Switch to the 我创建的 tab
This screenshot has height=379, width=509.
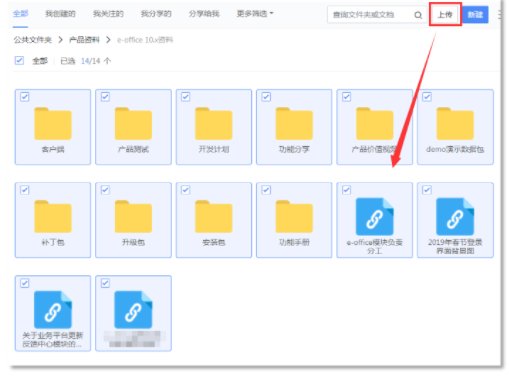[60, 14]
